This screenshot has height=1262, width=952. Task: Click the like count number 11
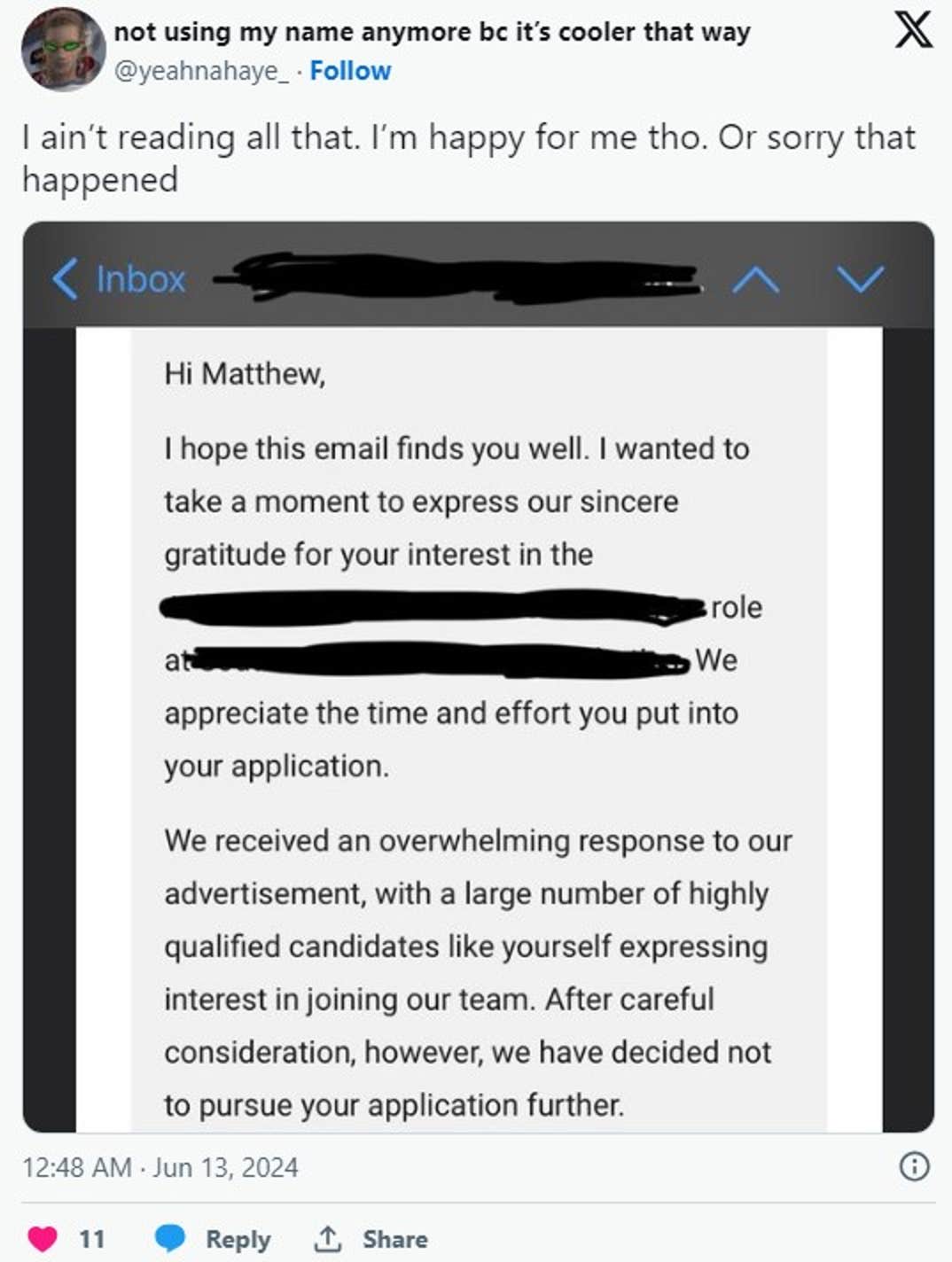[91, 1239]
